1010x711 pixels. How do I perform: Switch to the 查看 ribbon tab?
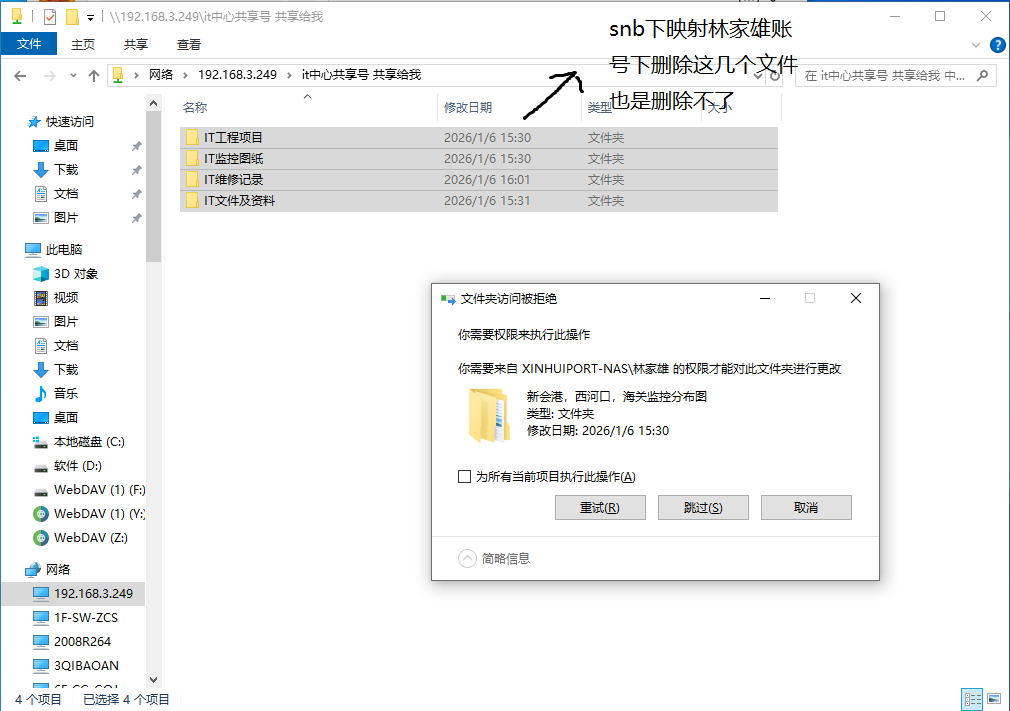pyautogui.click(x=189, y=44)
